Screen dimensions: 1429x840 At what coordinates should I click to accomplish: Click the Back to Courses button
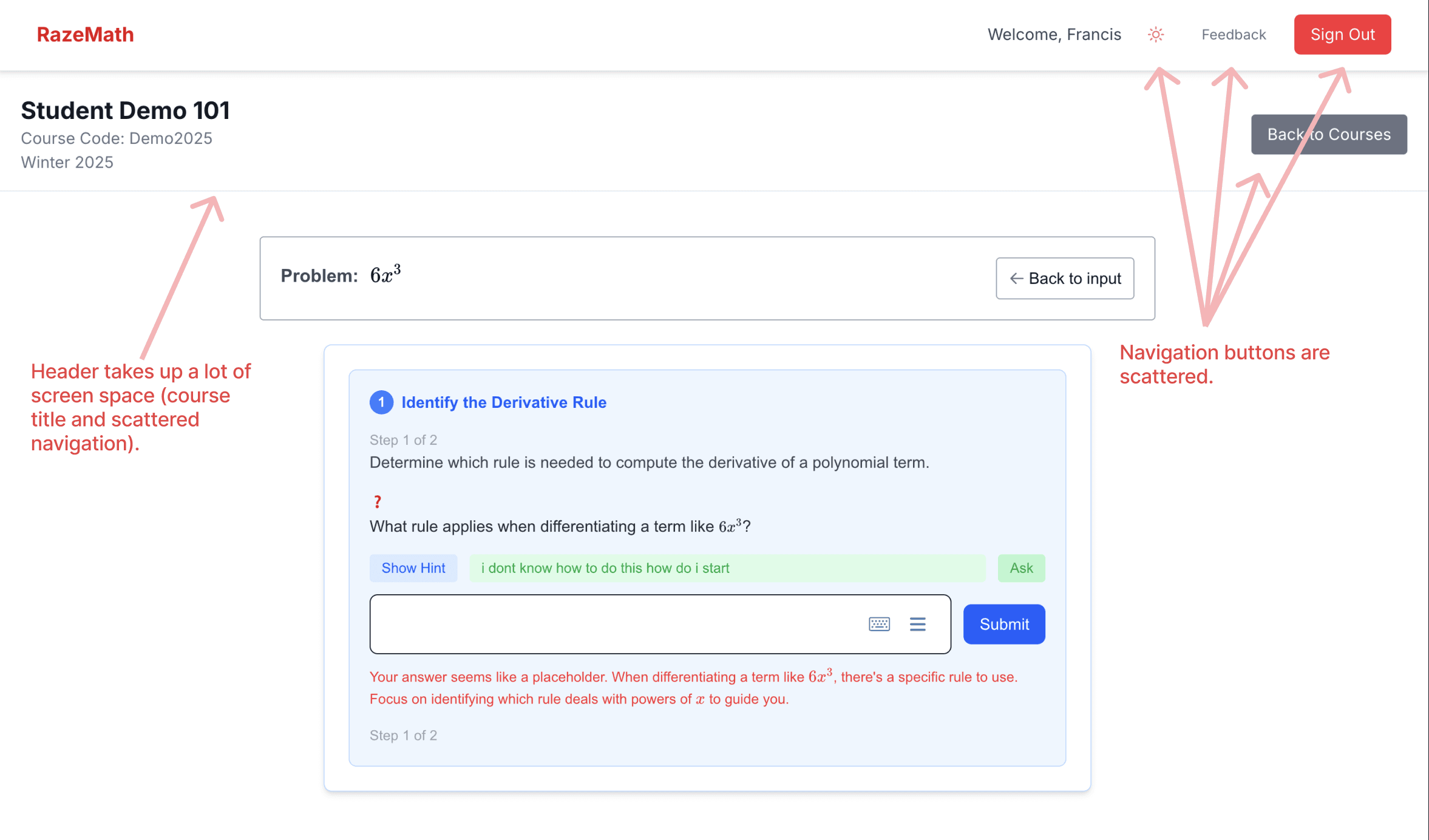pos(1329,134)
